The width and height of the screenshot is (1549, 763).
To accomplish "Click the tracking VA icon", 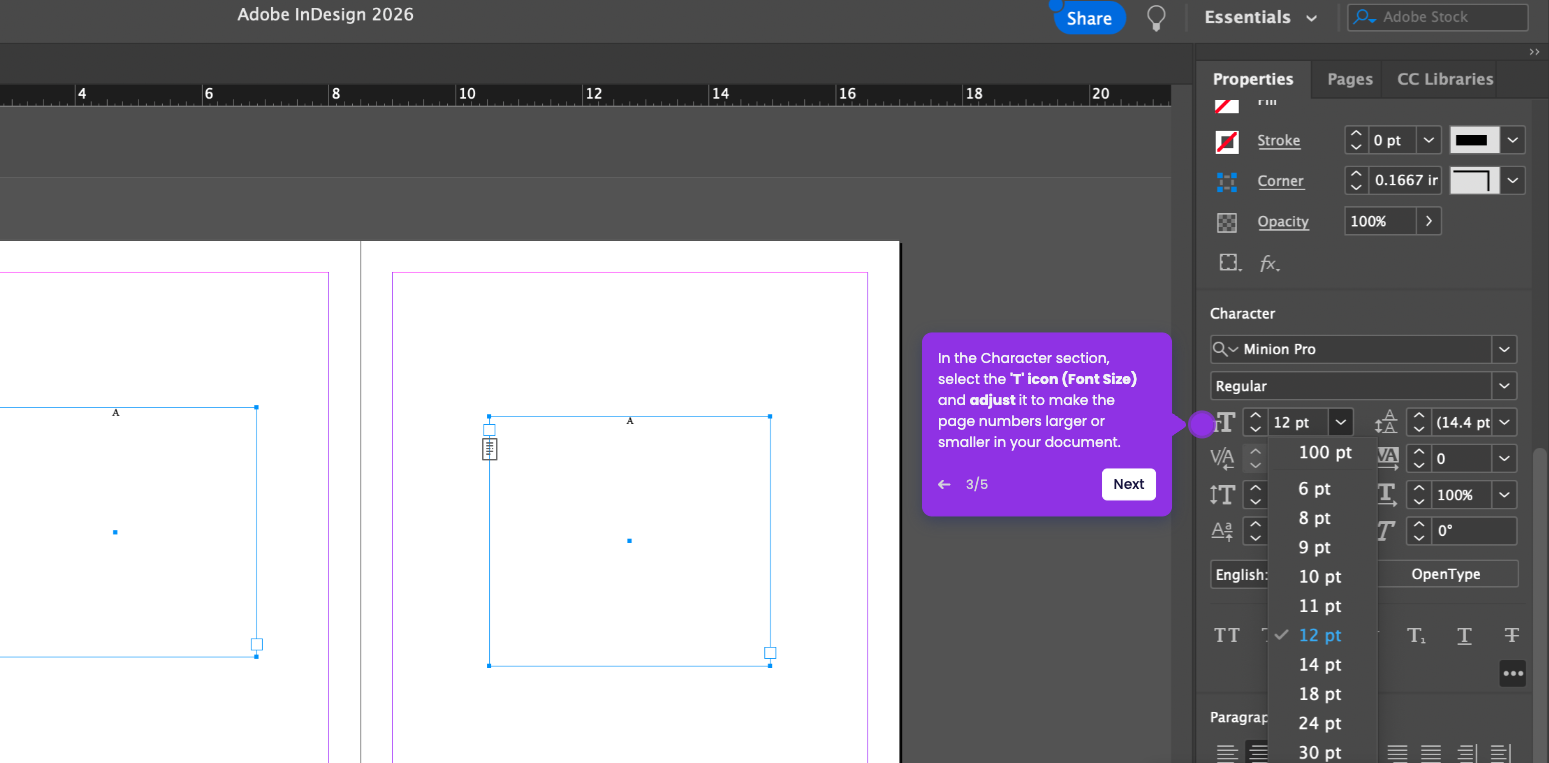I will 1387,458.
